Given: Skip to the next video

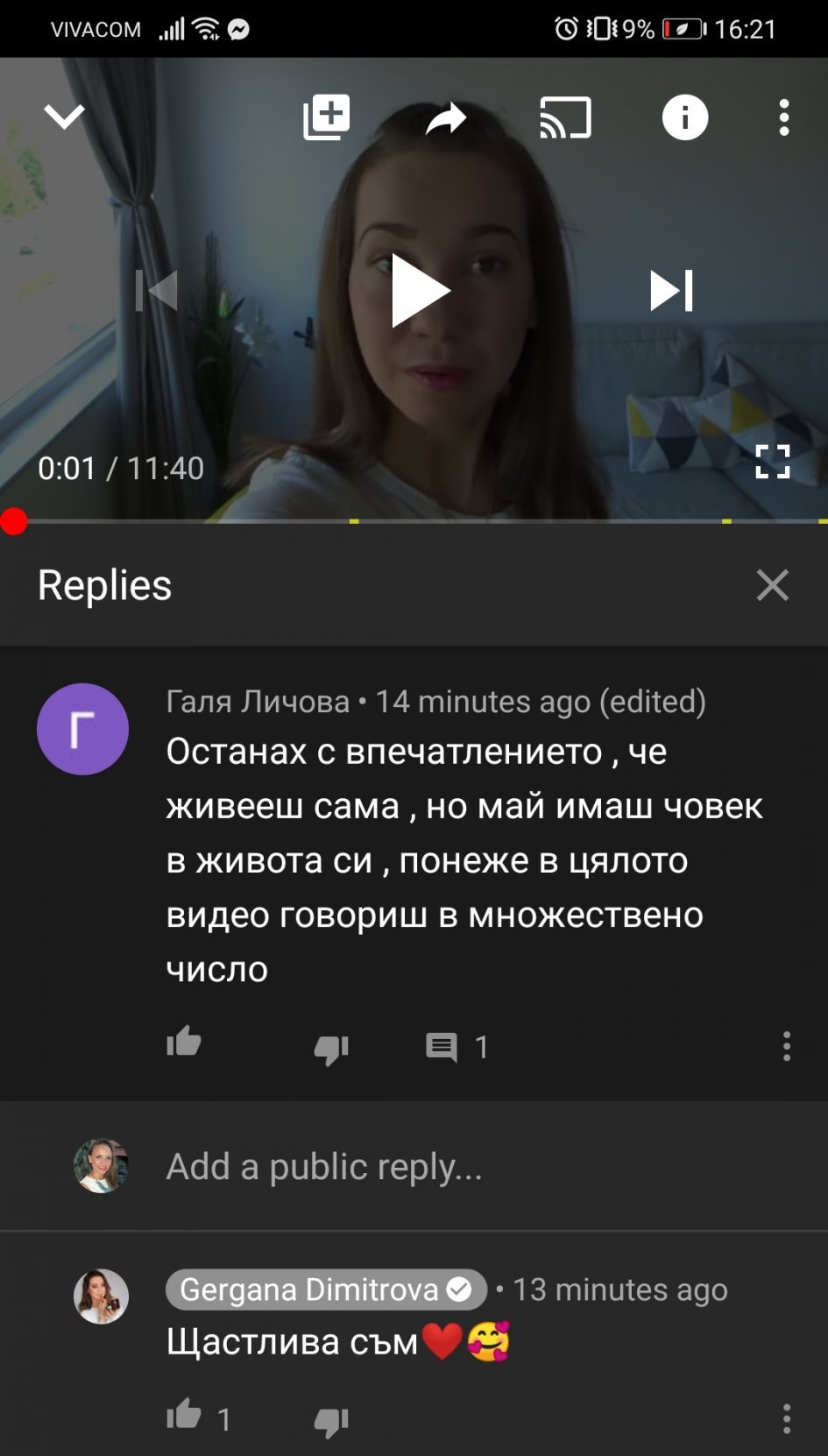Looking at the screenshot, I should (671, 290).
